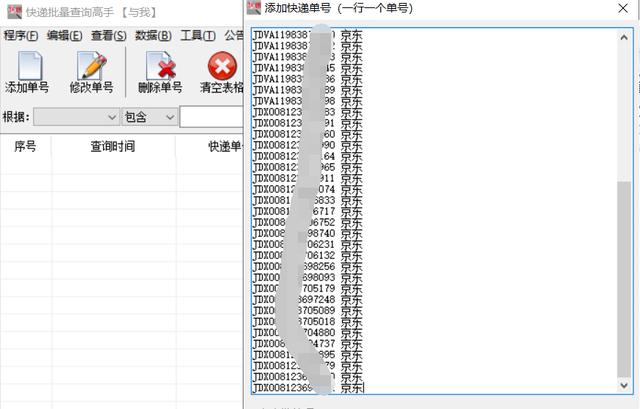Click the line ending in 706132 京东

[308, 256]
